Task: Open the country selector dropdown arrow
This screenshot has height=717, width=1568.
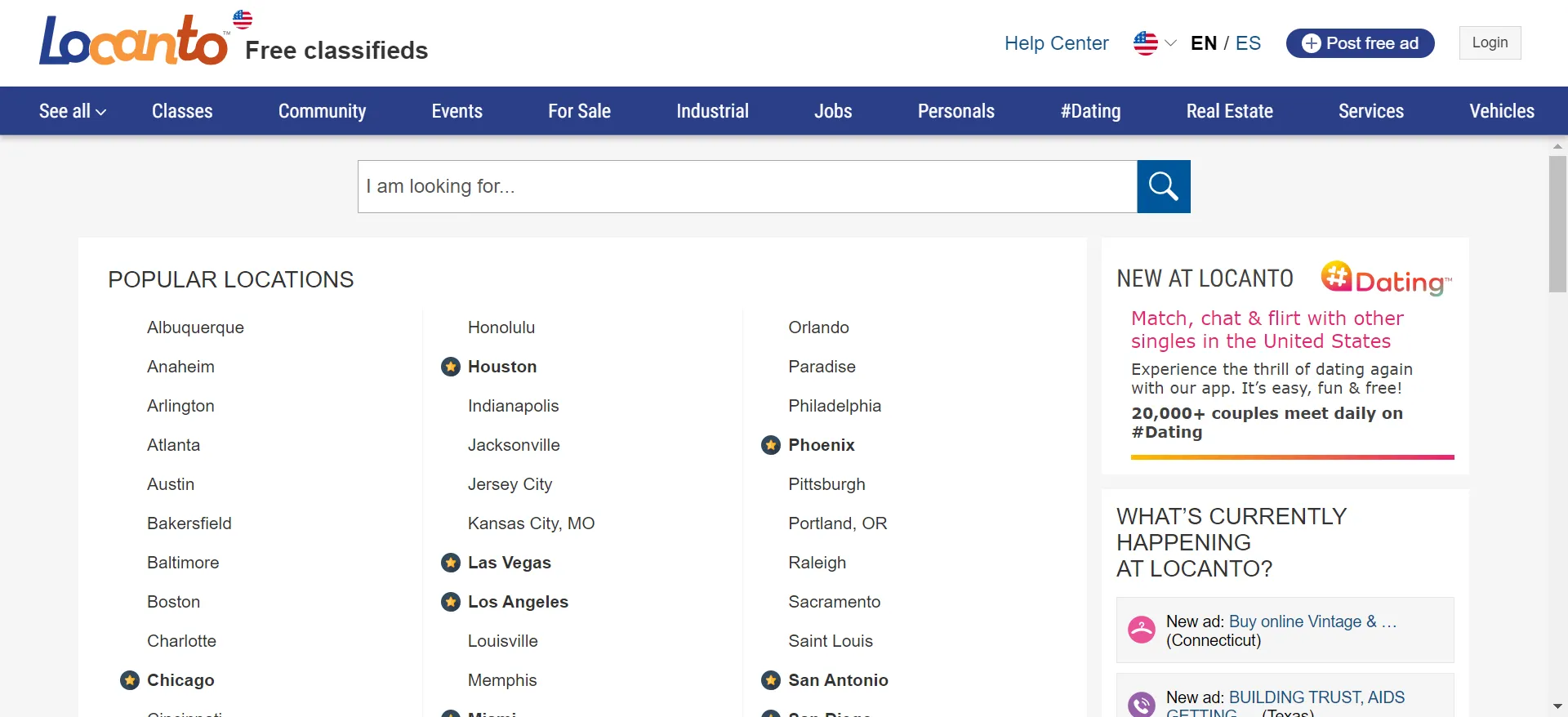Action: point(1170,43)
